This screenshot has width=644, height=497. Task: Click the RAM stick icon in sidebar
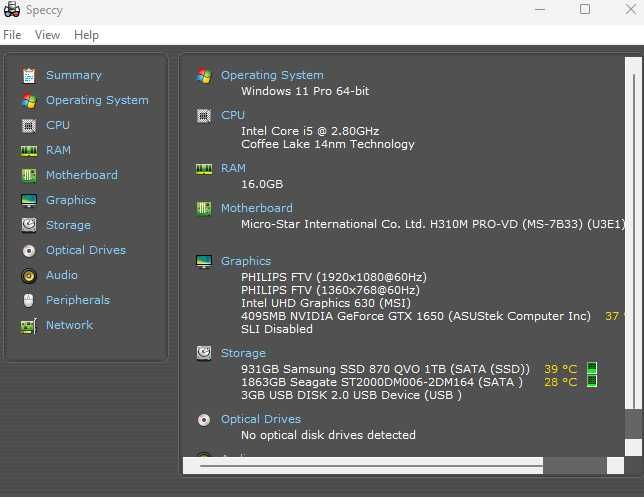point(29,151)
